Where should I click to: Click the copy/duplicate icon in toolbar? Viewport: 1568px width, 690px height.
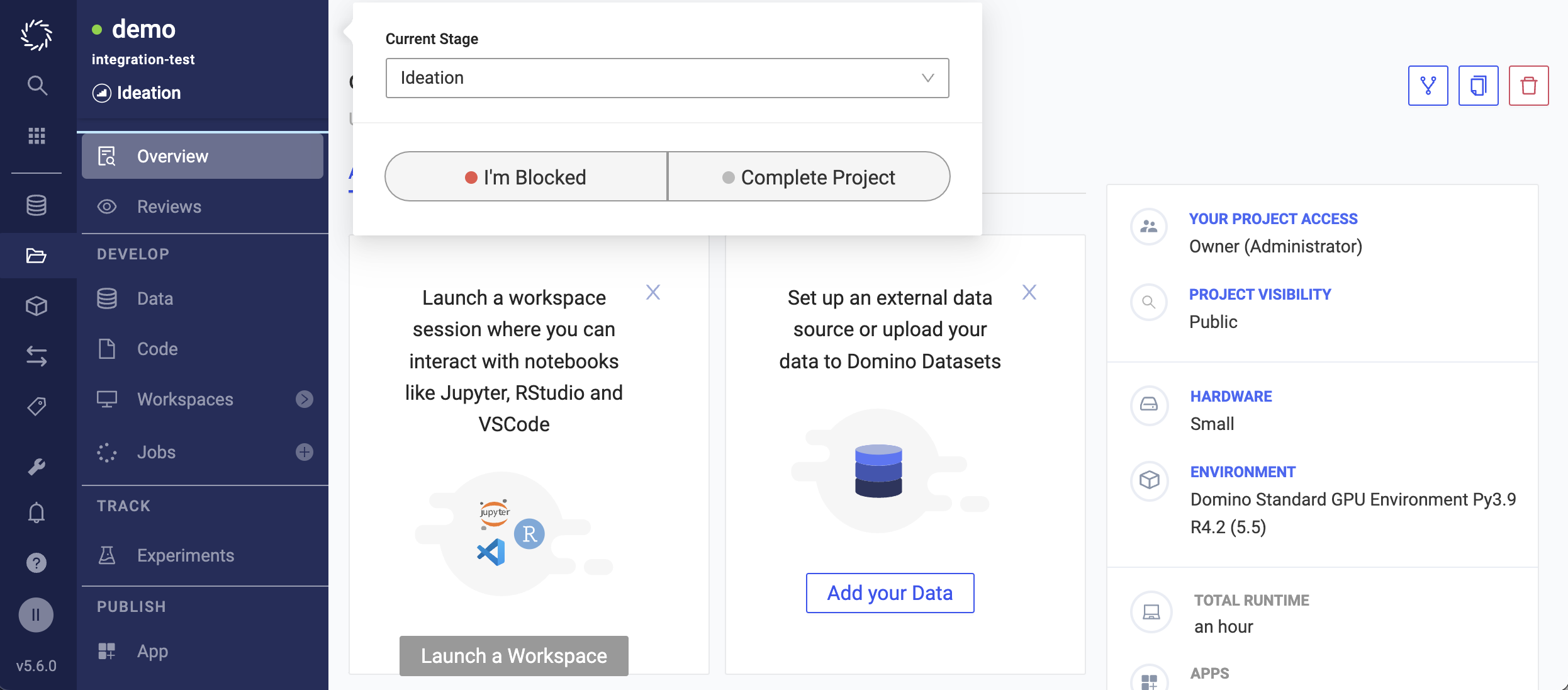pos(1479,85)
